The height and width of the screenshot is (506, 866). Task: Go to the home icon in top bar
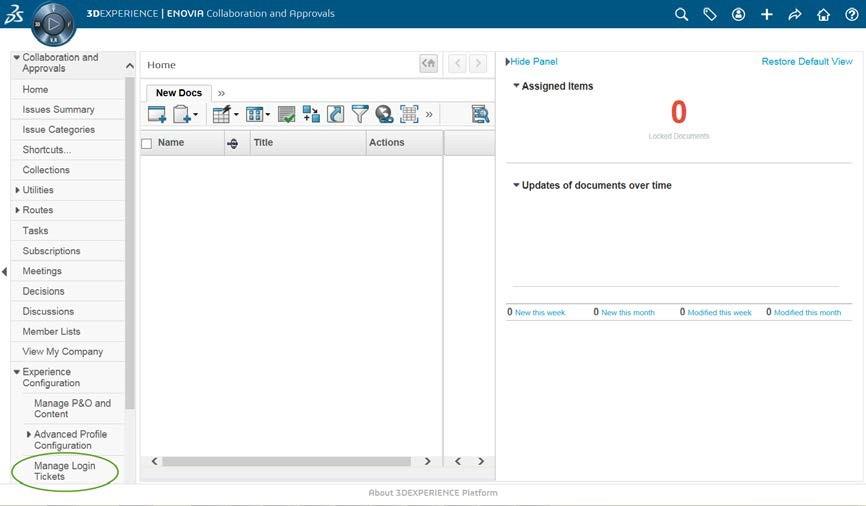[x=823, y=14]
